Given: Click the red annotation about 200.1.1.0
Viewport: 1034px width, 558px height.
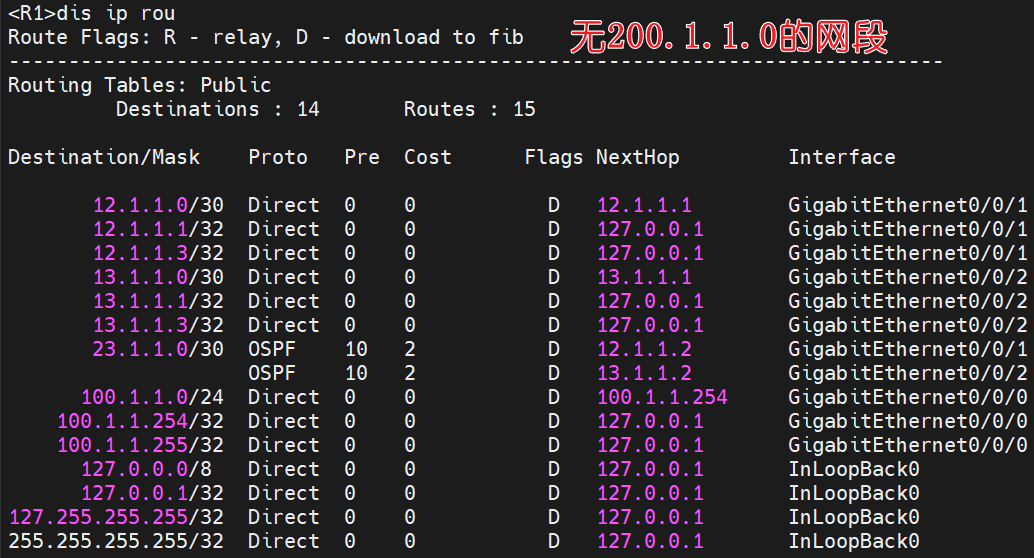Looking at the screenshot, I should click(x=728, y=38).
